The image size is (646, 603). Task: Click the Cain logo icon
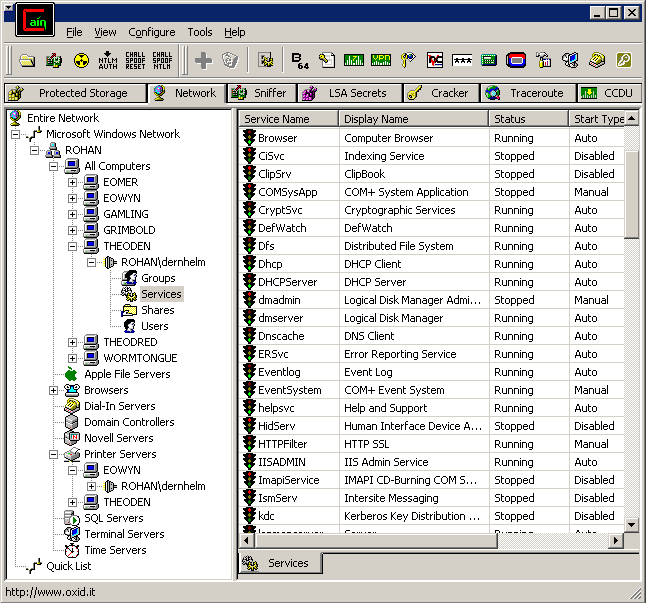[x=35, y=20]
